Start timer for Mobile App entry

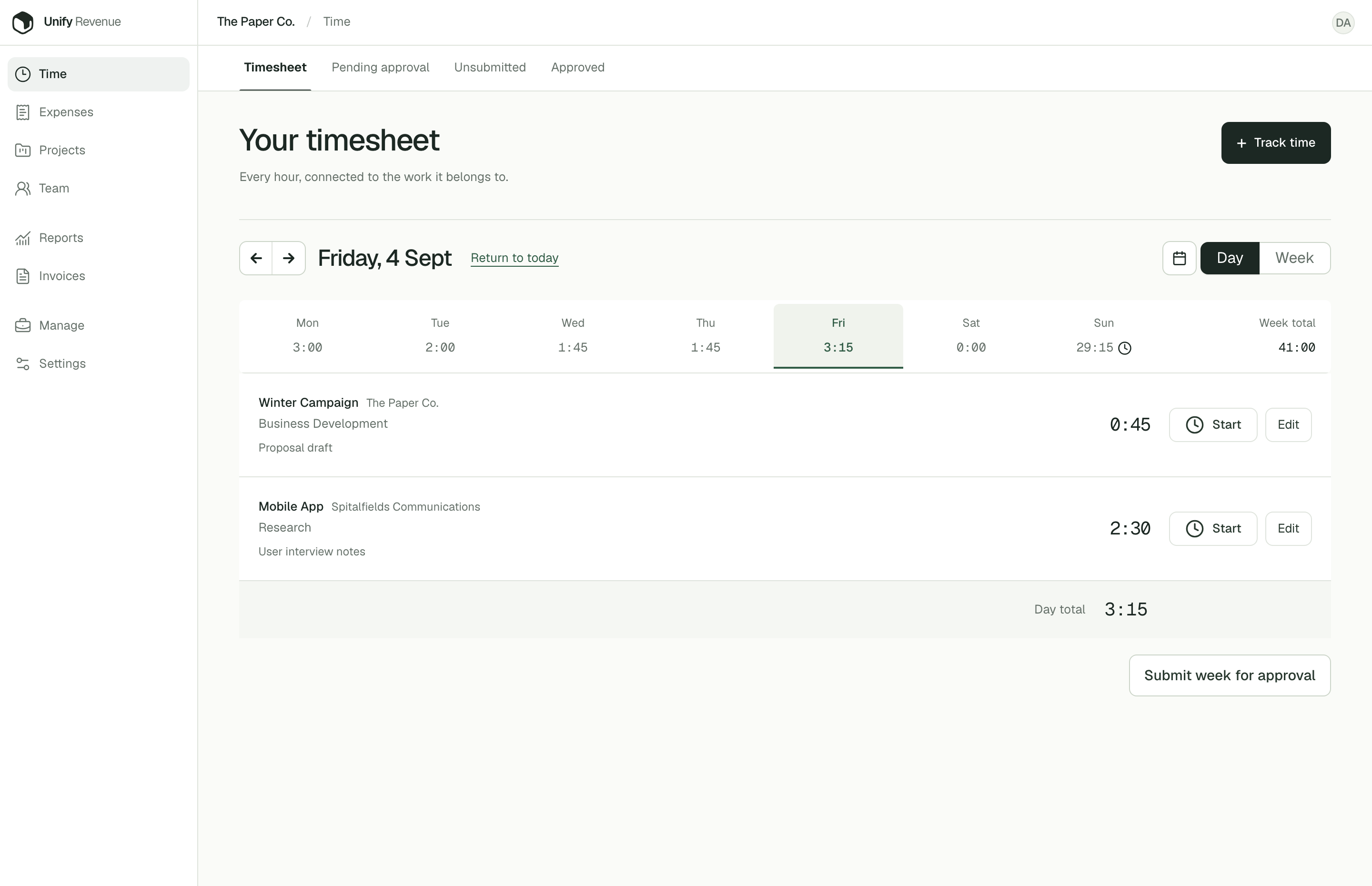click(1213, 529)
